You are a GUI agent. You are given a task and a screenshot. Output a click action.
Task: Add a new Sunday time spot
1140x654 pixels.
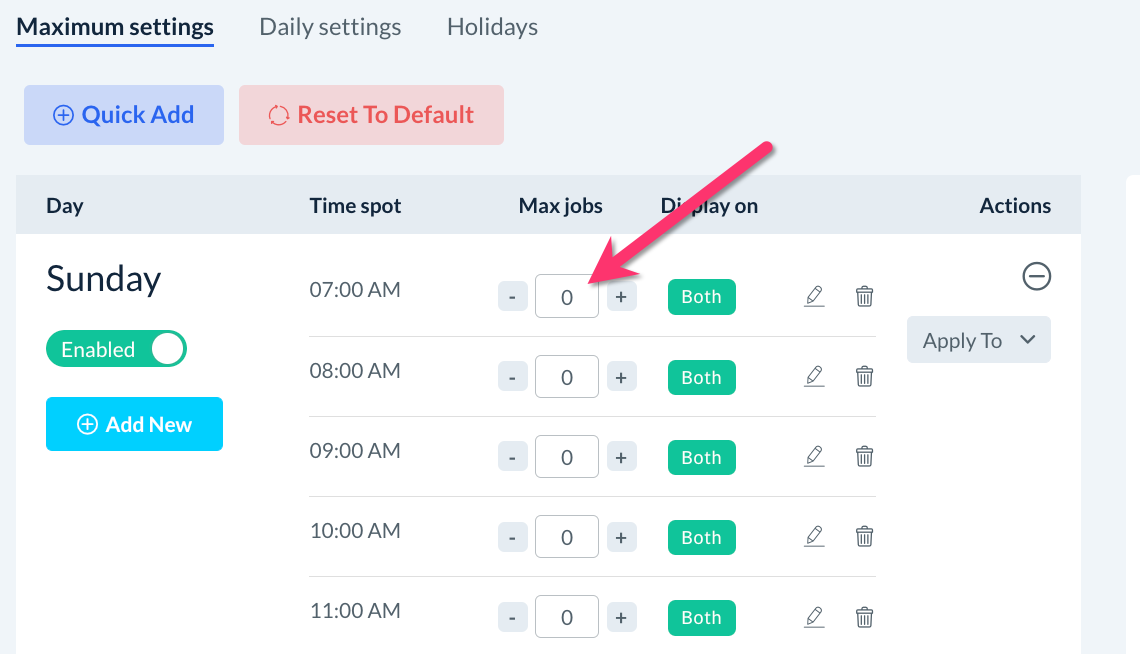(x=134, y=424)
